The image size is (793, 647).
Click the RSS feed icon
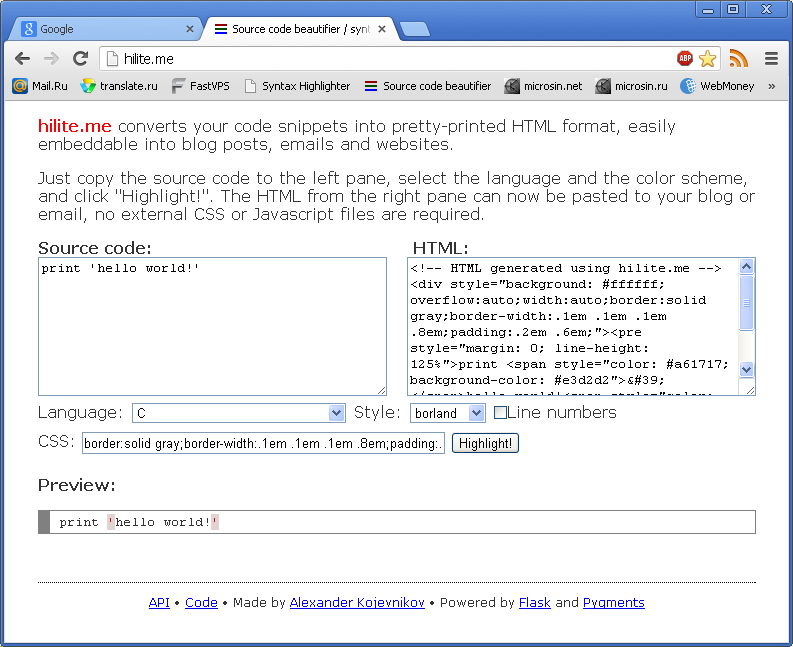pyautogui.click(x=738, y=59)
